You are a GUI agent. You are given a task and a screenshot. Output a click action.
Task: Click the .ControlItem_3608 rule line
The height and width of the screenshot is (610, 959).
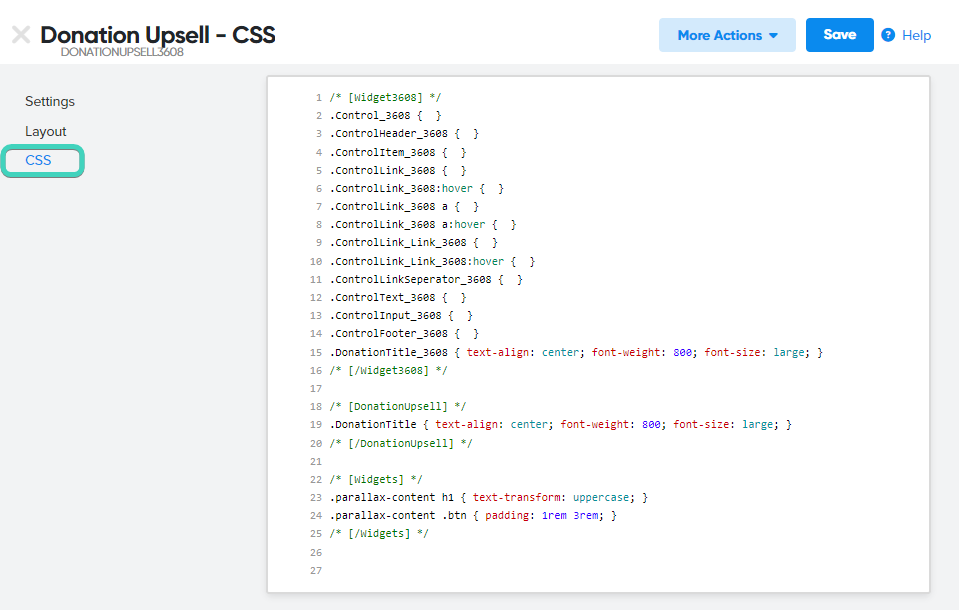[x=398, y=152]
